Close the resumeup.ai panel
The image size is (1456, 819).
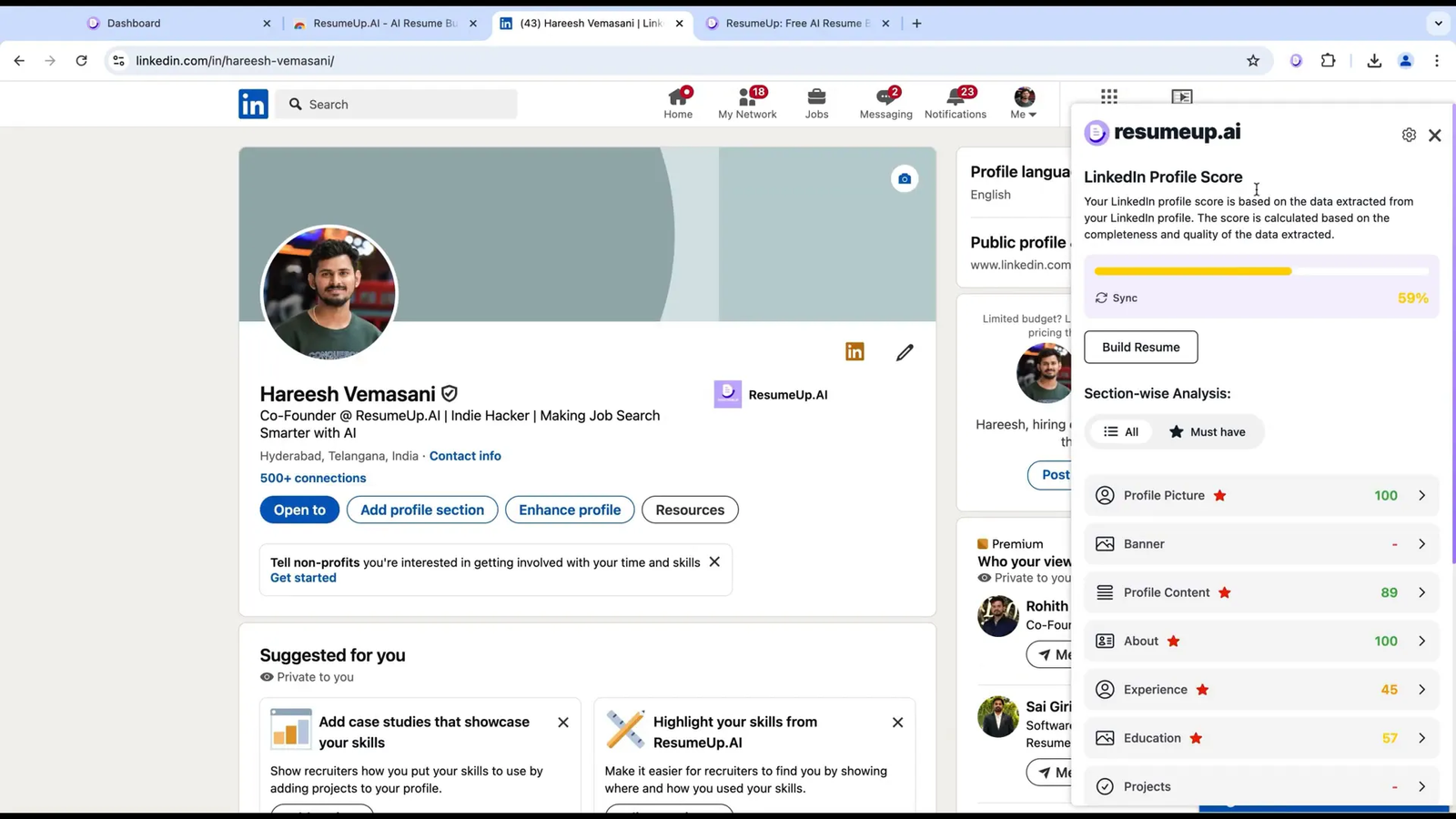pos(1435,135)
